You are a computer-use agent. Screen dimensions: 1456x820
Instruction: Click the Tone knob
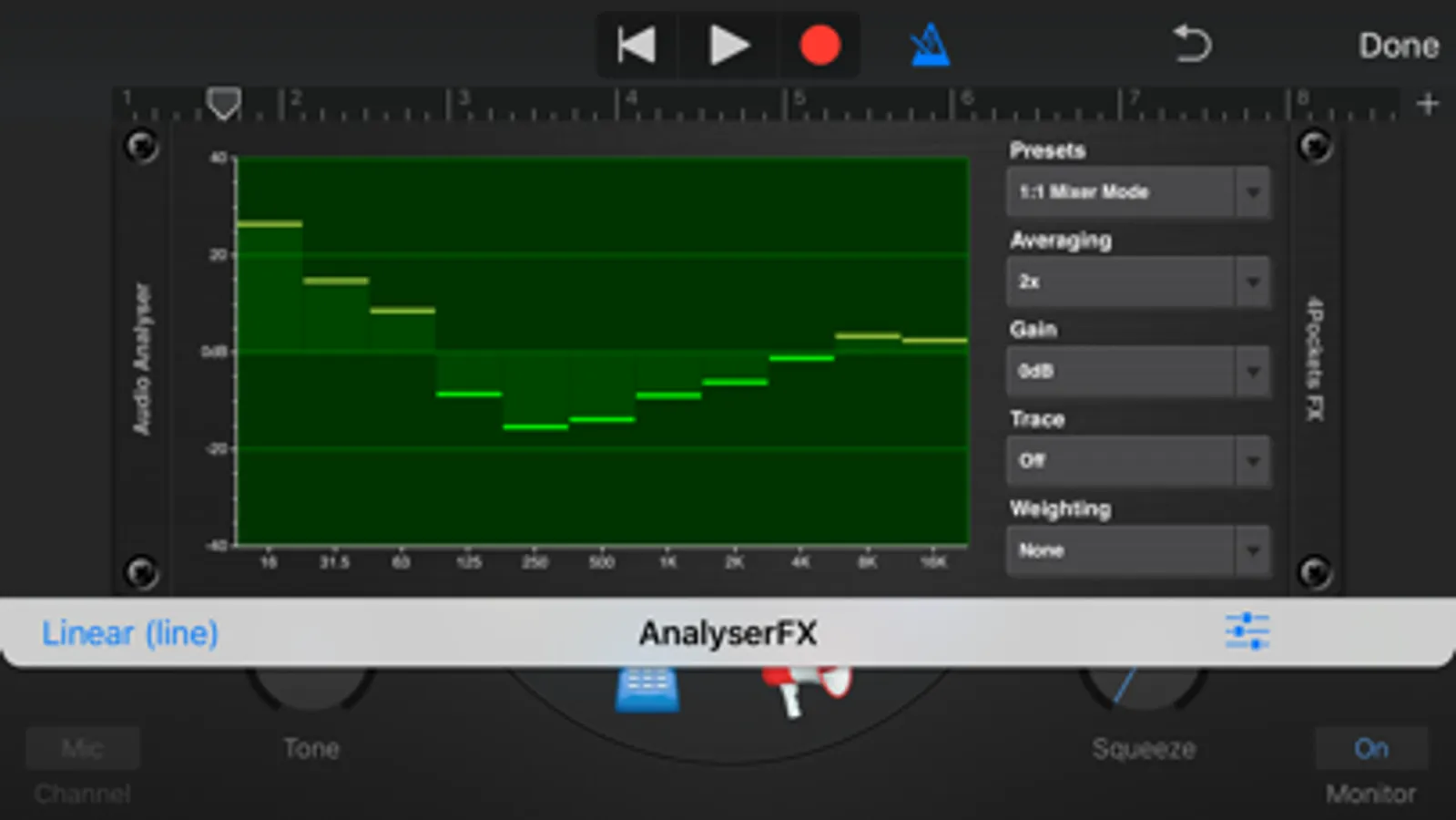click(311, 688)
